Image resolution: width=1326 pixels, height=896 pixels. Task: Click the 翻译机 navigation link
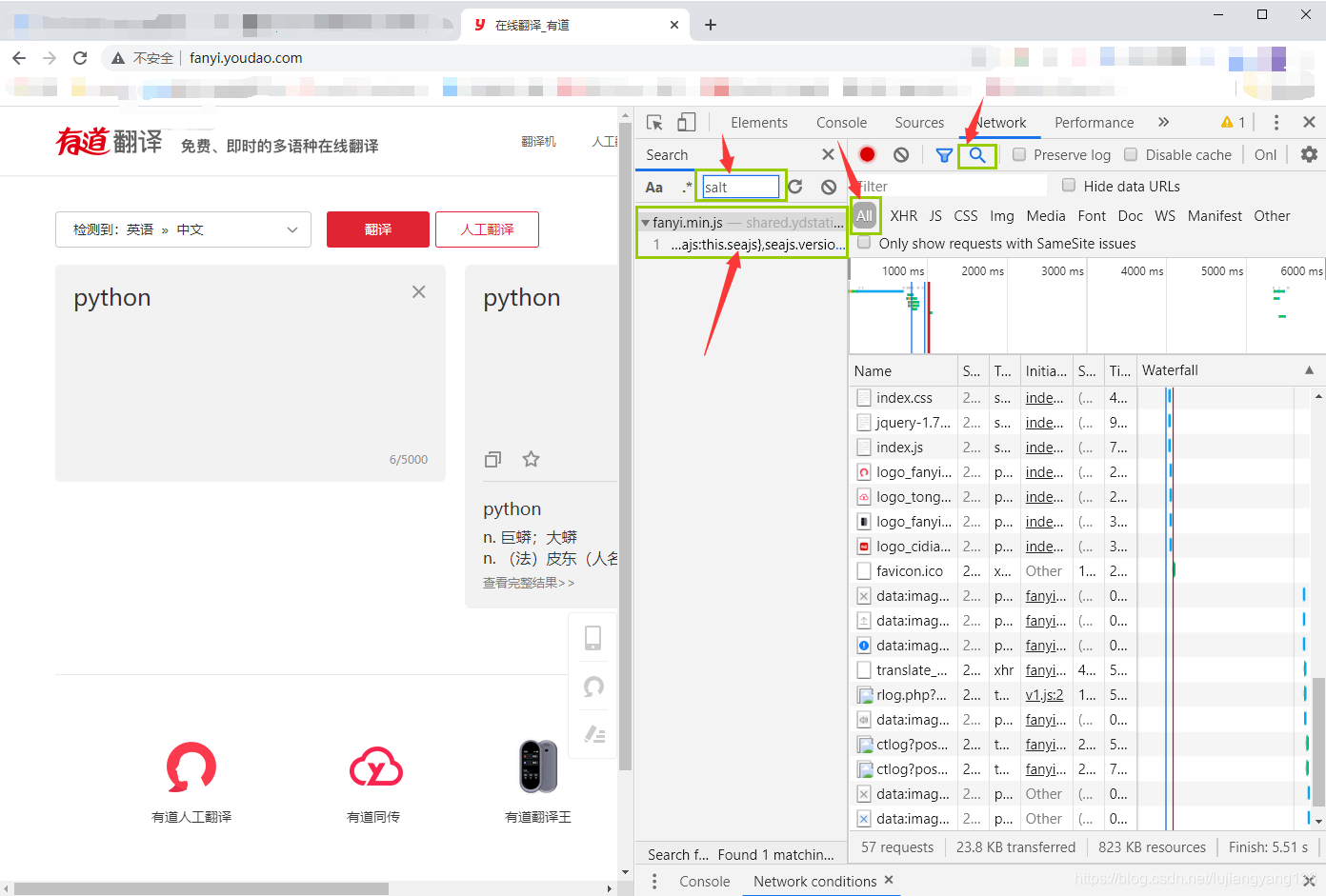538,141
